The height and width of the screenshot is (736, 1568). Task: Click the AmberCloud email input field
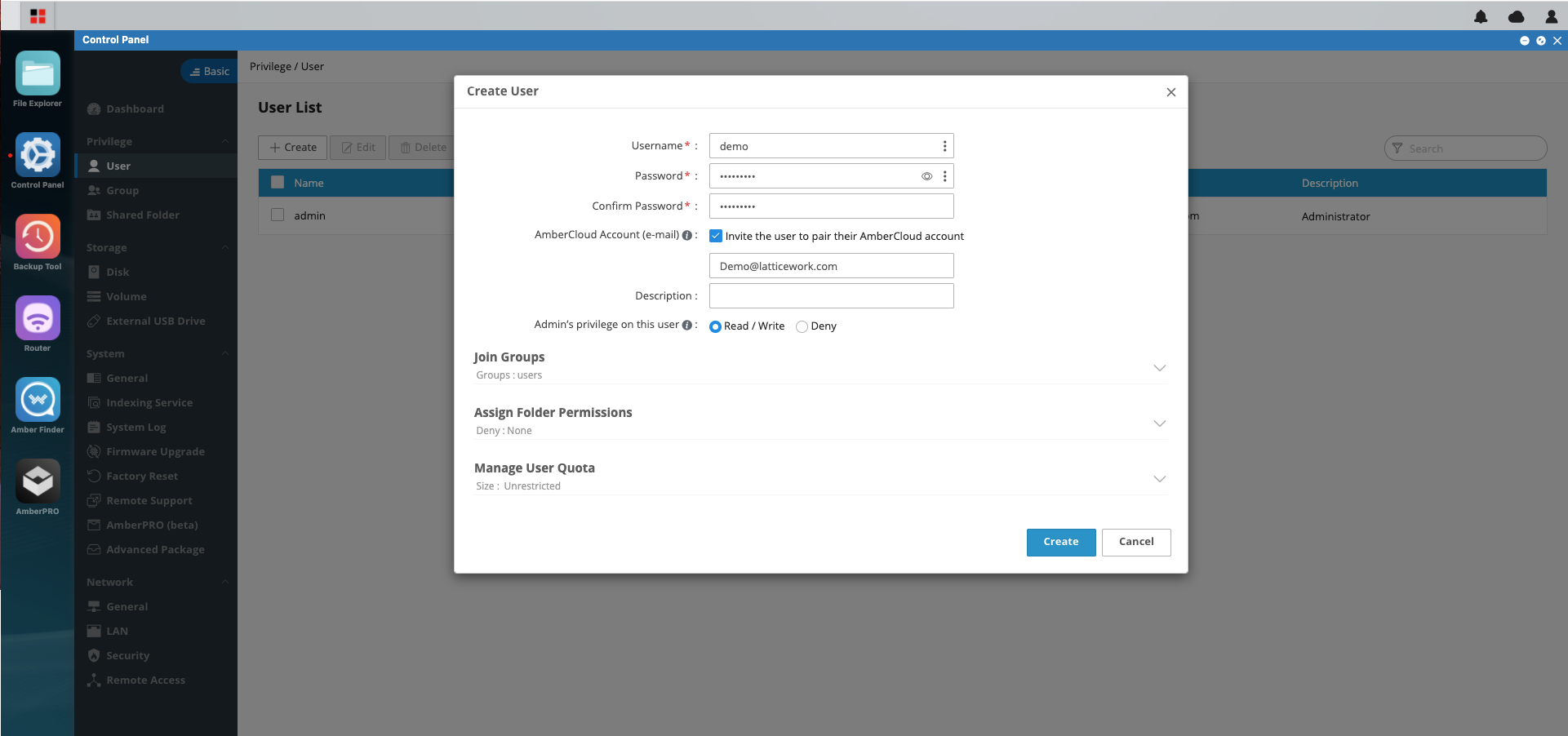[x=831, y=266]
